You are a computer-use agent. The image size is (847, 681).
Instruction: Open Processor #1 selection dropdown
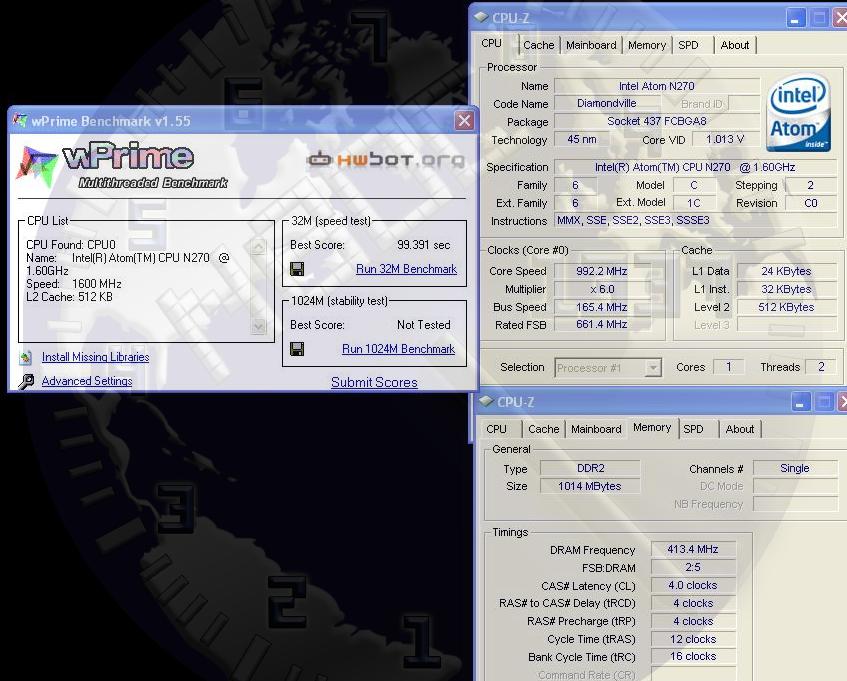(x=608, y=368)
